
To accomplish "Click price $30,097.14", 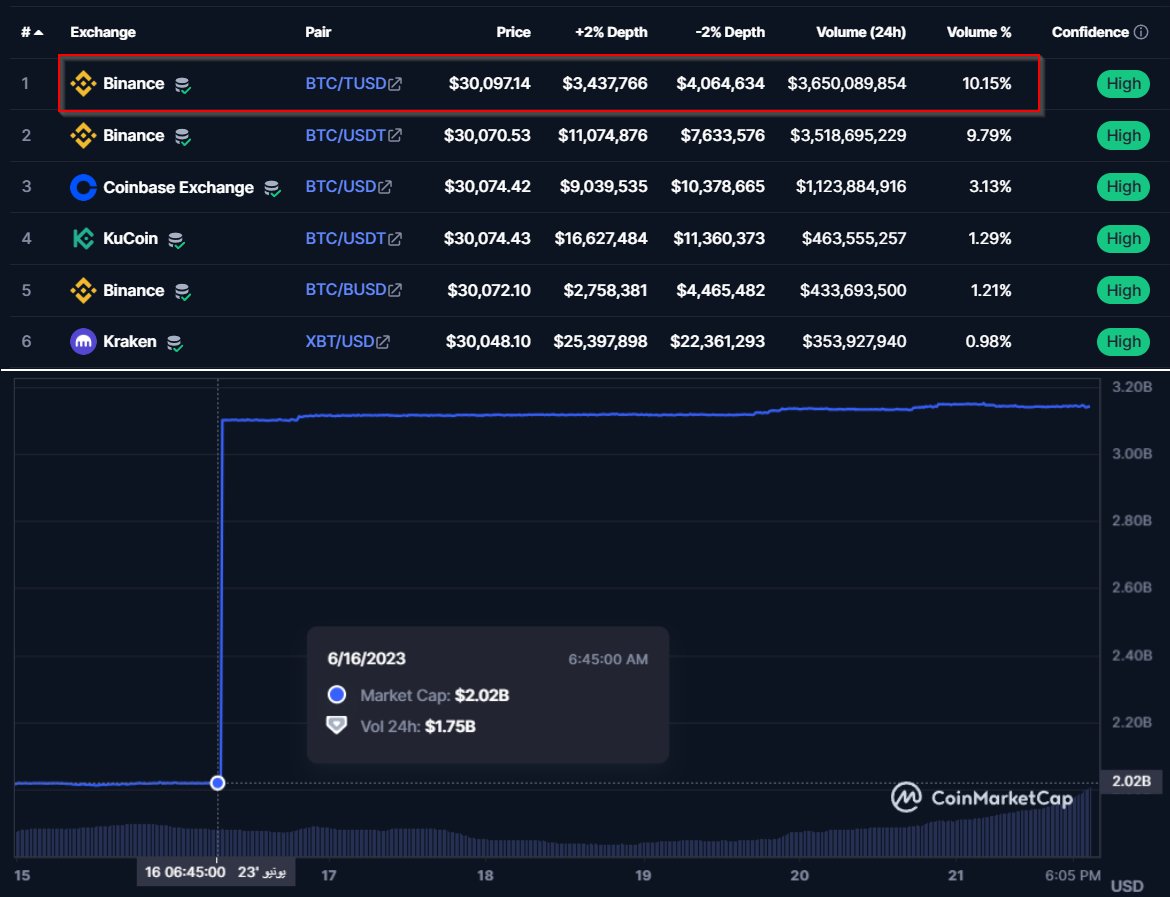I will pos(489,84).
